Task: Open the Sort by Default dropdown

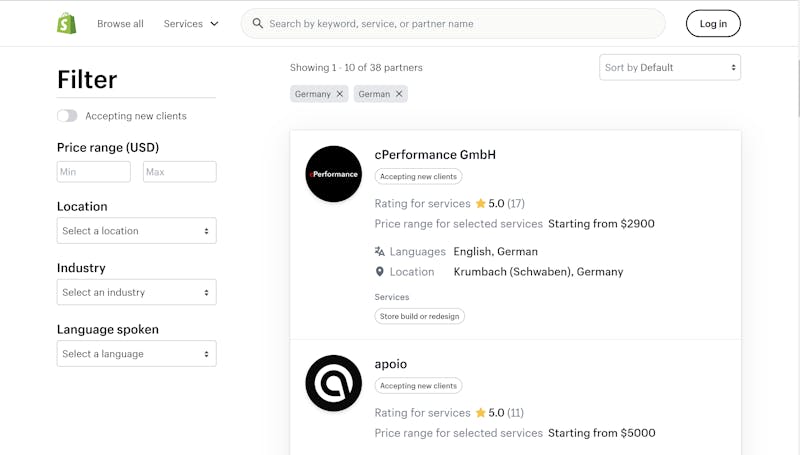Action: [x=670, y=67]
